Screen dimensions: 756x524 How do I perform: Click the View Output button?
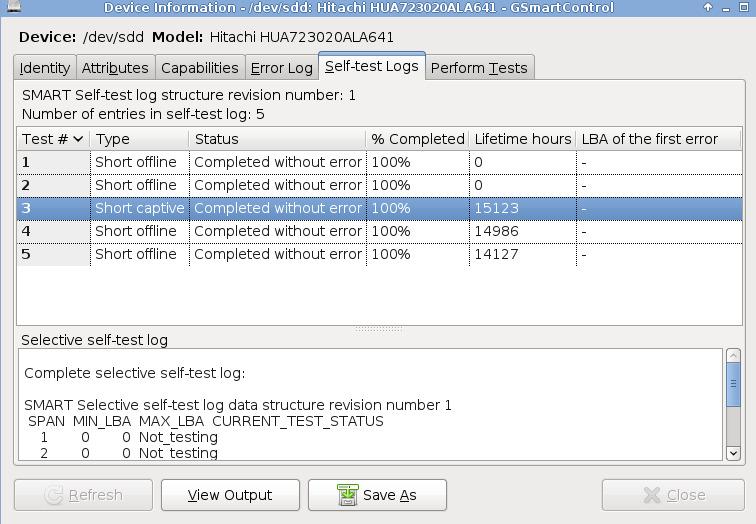[x=230, y=495]
